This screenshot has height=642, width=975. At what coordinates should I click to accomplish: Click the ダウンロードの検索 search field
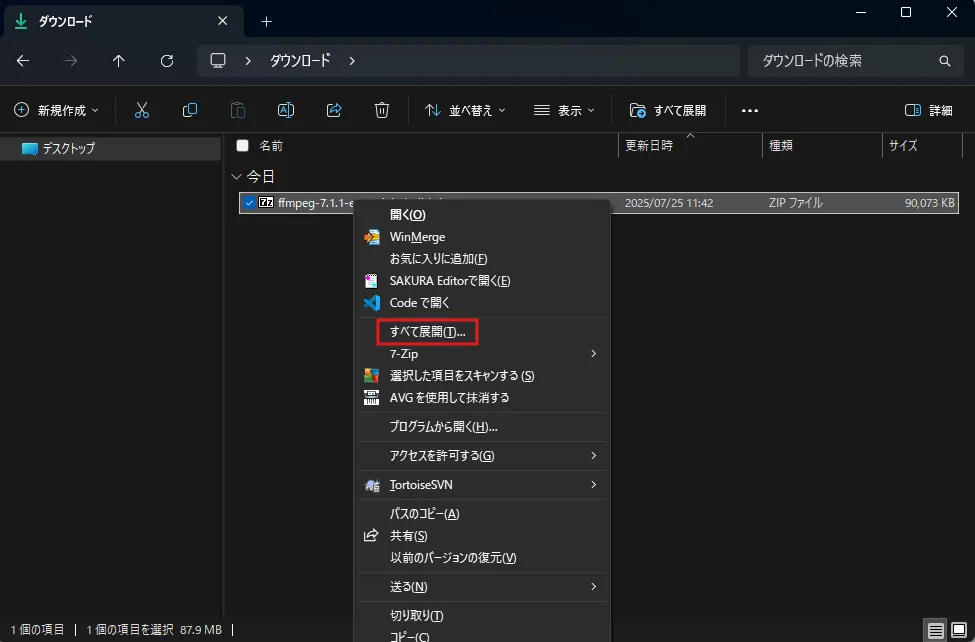pyautogui.click(x=856, y=60)
